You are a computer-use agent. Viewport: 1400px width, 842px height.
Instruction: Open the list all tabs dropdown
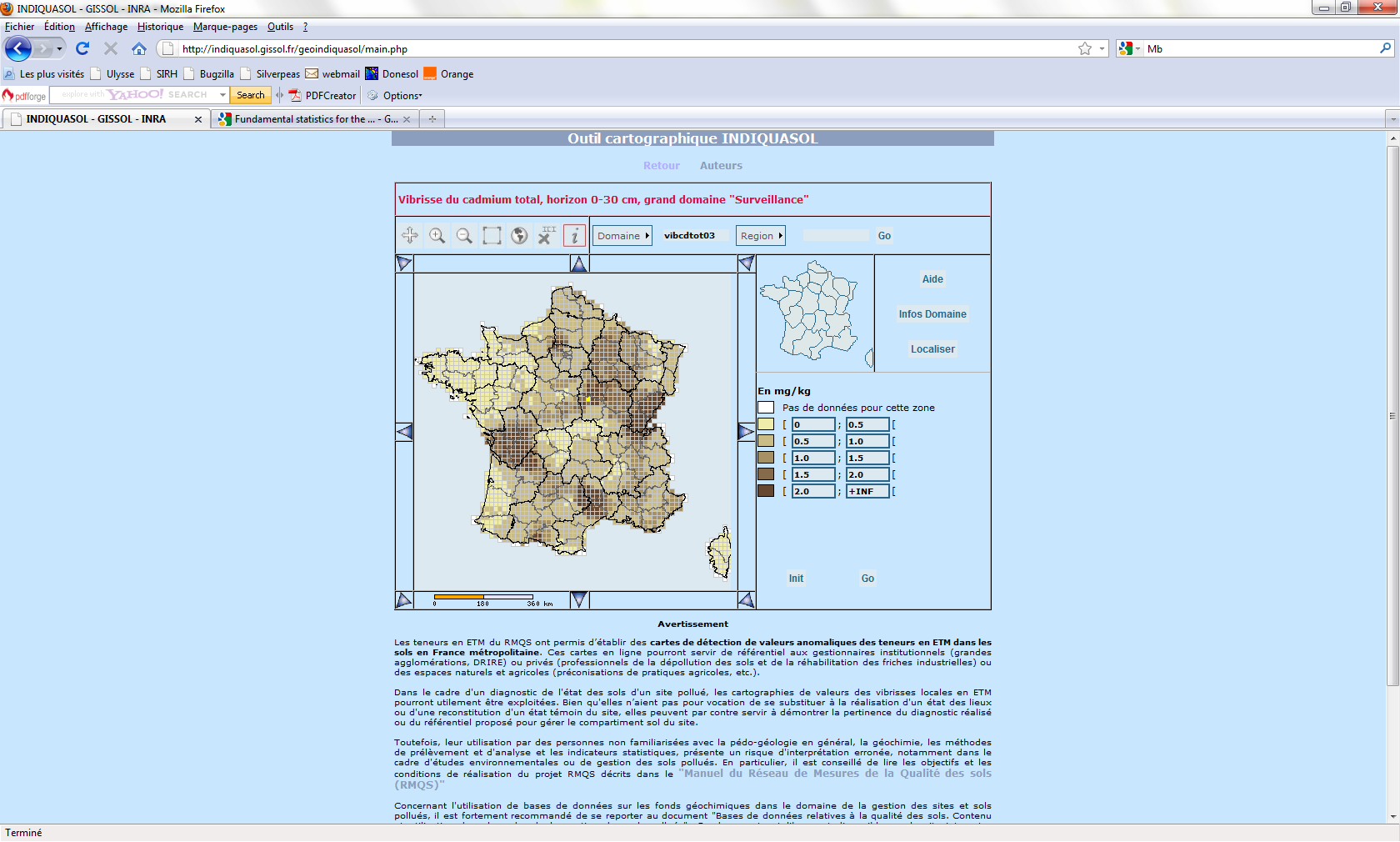pos(1392,119)
